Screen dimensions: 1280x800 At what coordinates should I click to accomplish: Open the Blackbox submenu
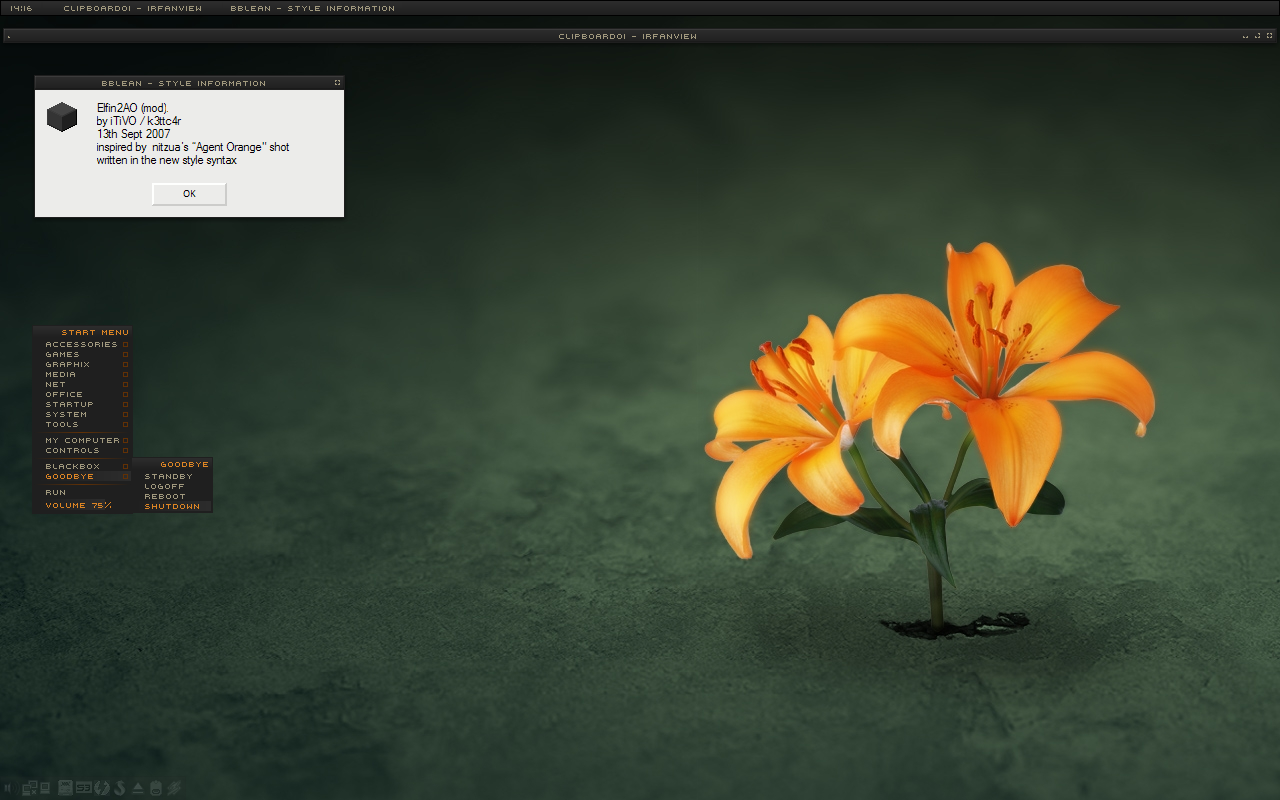[73, 467]
